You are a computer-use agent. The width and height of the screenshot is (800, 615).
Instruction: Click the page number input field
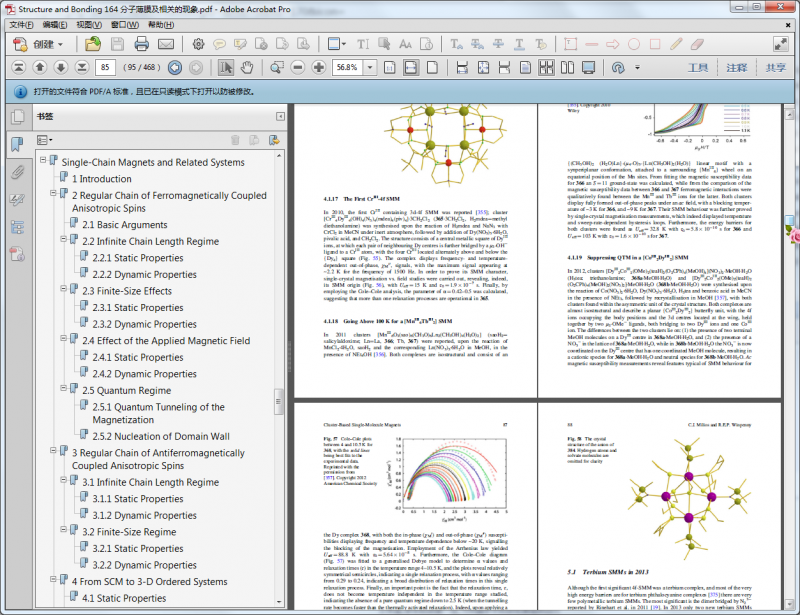click(x=107, y=67)
